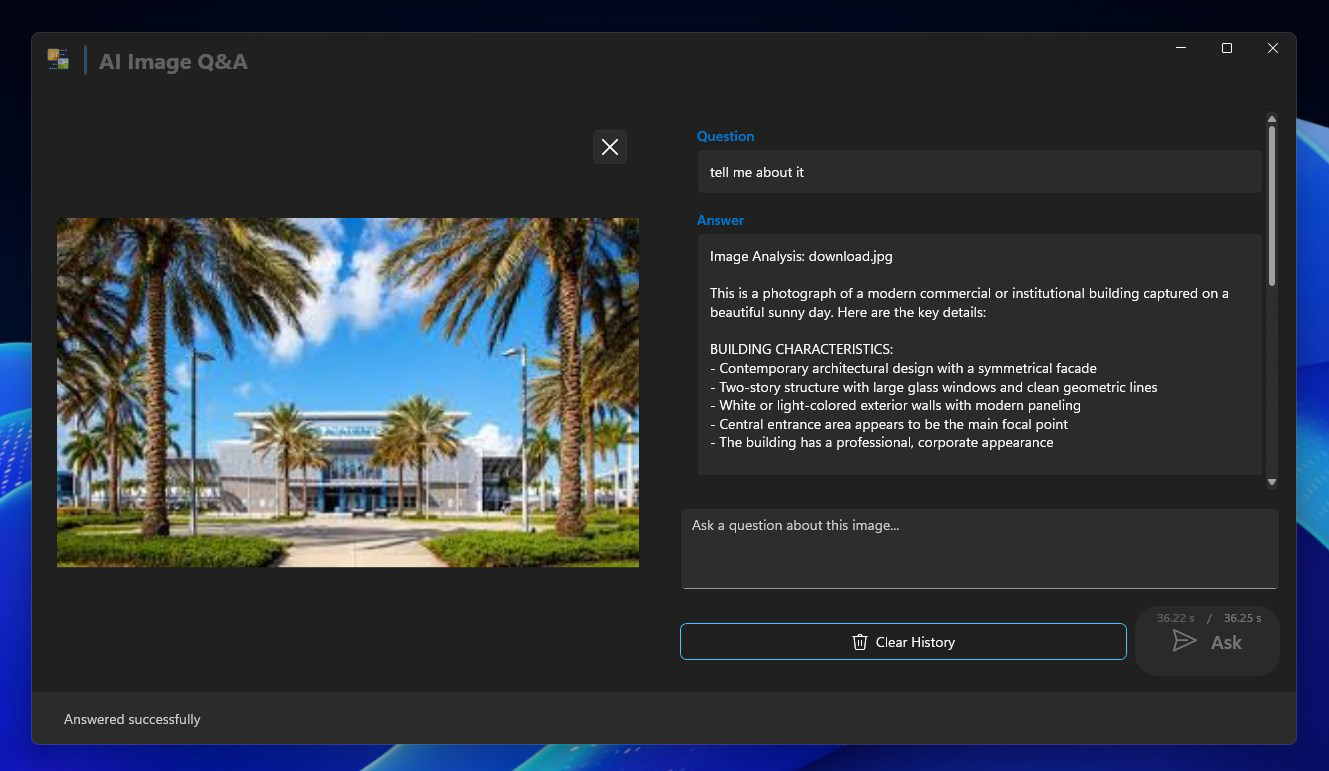
Task: Select the AI Image Q&A title text
Action: click(x=173, y=61)
